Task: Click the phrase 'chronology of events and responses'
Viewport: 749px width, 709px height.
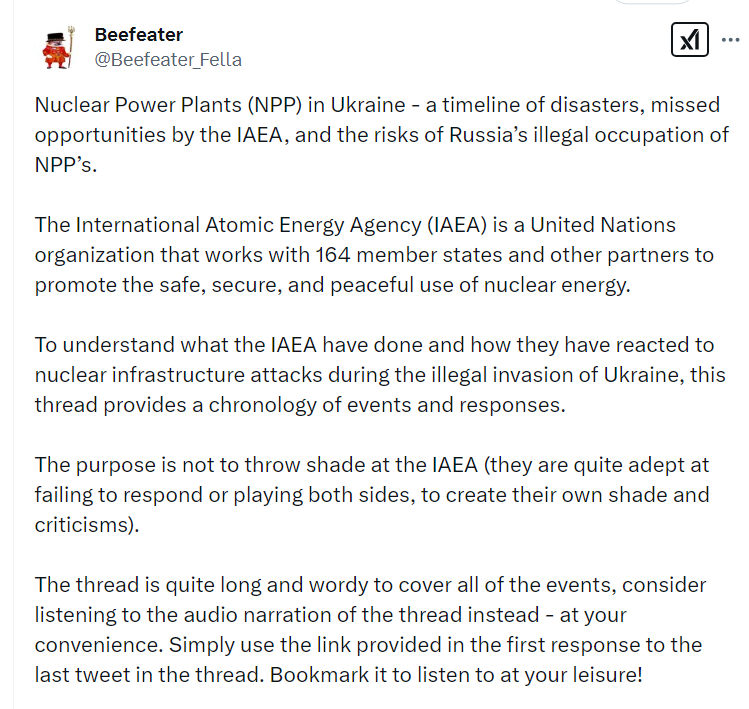Action: pos(387,405)
